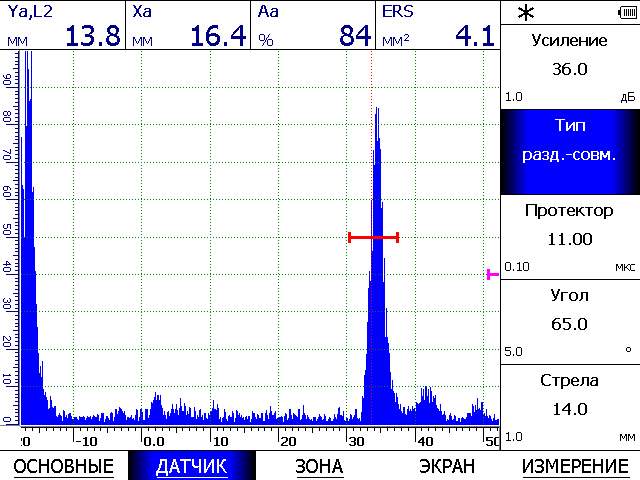Click the magenta level marker at right edge

click(x=492, y=274)
